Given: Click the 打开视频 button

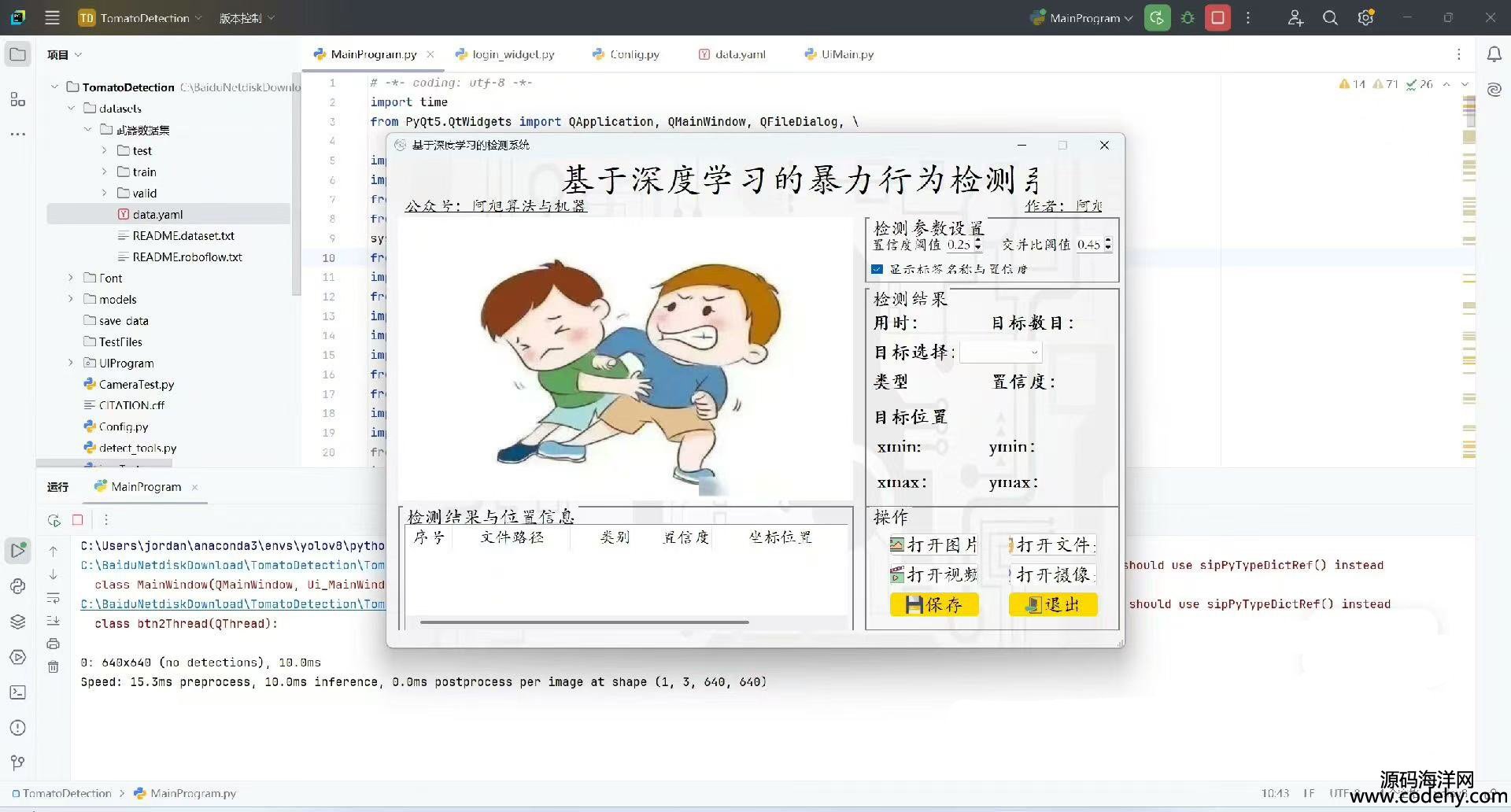Looking at the screenshot, I should pos(934,575).
